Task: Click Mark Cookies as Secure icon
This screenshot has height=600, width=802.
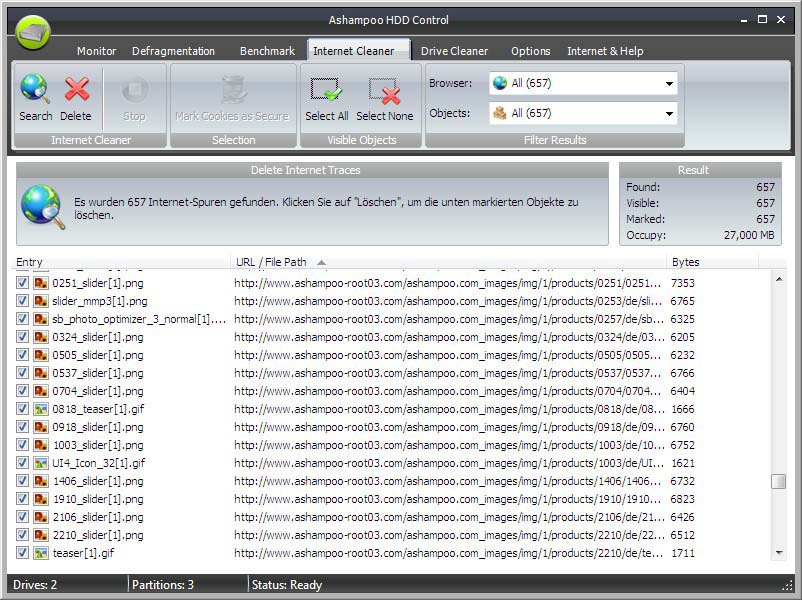Action: pyautogui.click(x=234, y=89)
